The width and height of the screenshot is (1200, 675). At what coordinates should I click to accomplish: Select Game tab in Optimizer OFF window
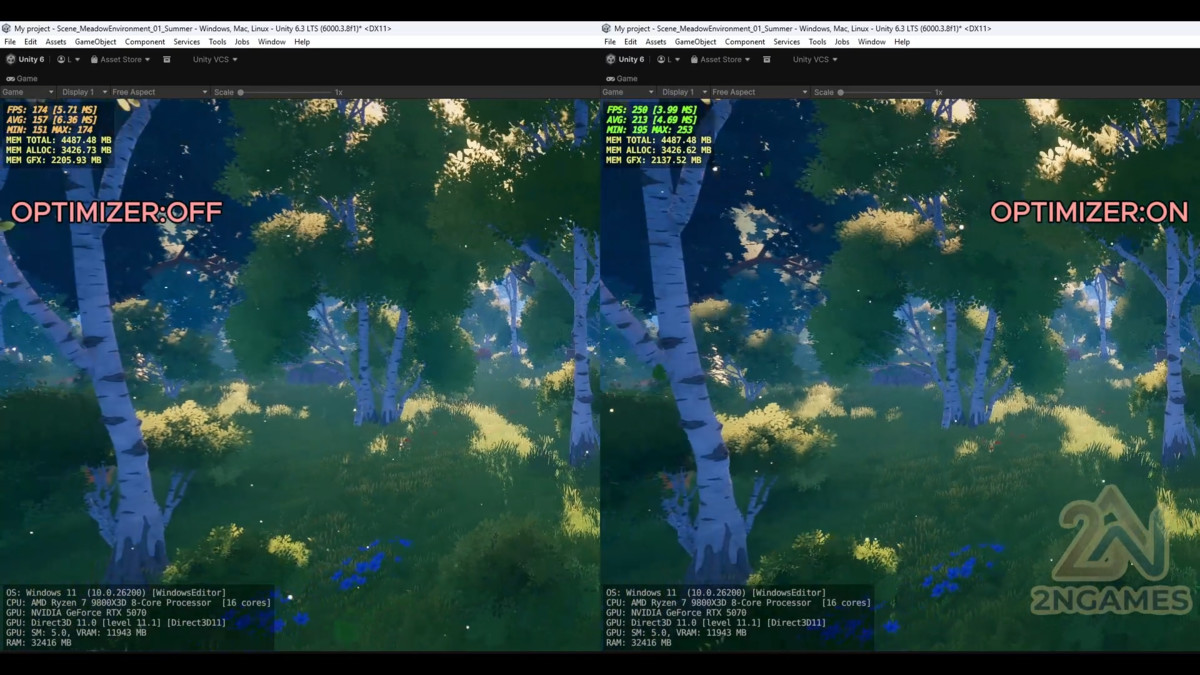[x=22, y=78]
